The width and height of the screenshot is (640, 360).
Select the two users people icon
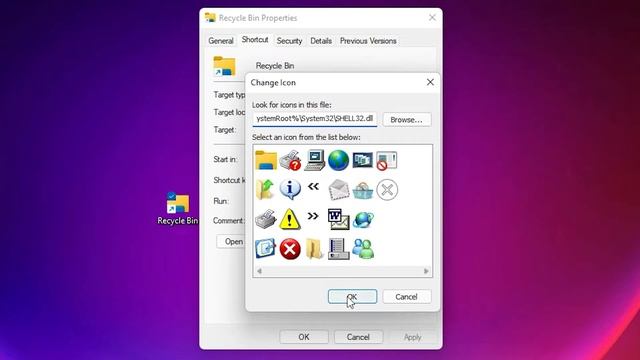(x=363, y=249)
